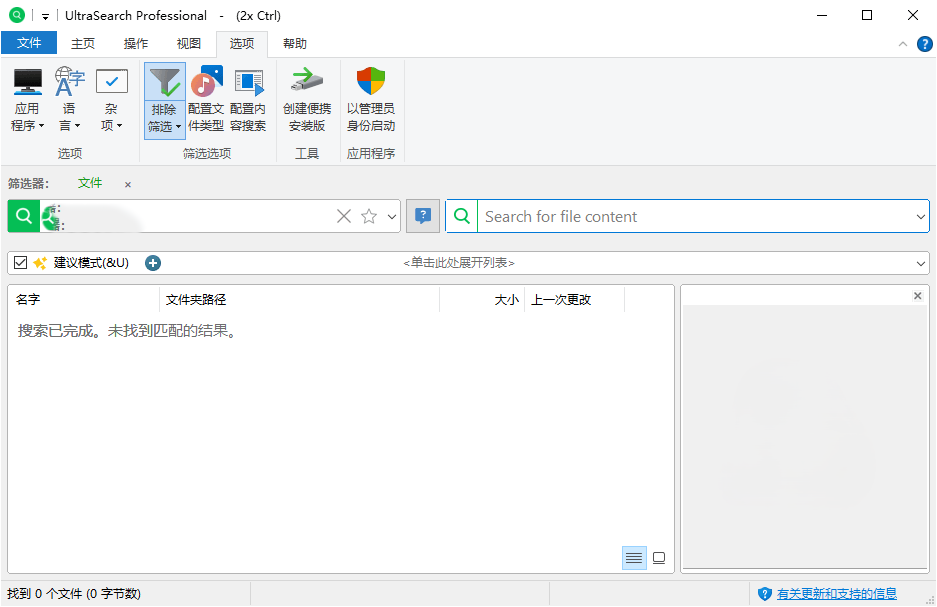The height and width of the screenshot is (607, 937).
Task: Open 配置内容搜索 content search configuration
Action: [248, 100]
